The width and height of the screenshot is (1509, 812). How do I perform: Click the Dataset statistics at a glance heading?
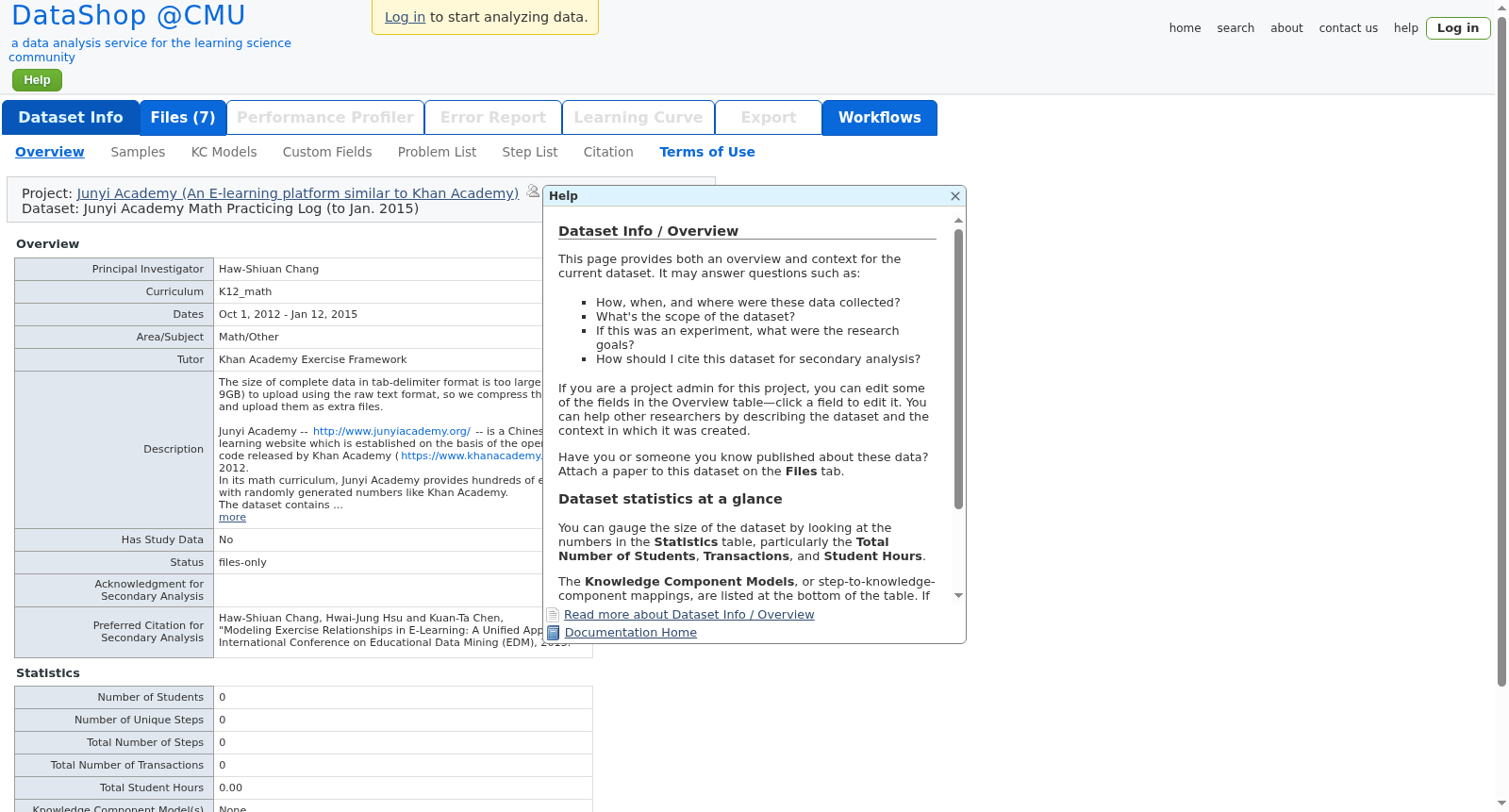pyautogui.click(x=671, y=499)
